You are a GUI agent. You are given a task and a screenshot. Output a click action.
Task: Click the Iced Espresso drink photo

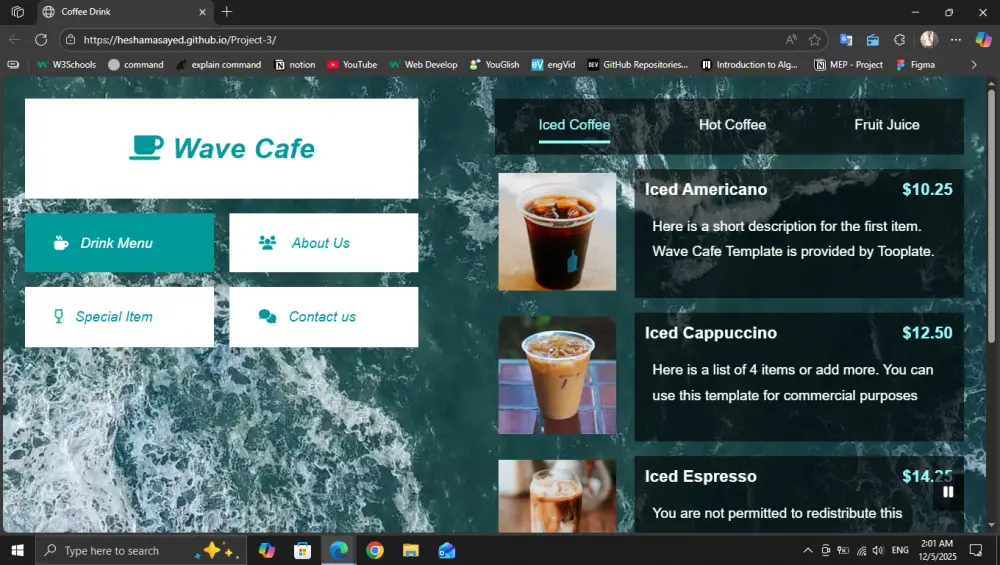557,496
